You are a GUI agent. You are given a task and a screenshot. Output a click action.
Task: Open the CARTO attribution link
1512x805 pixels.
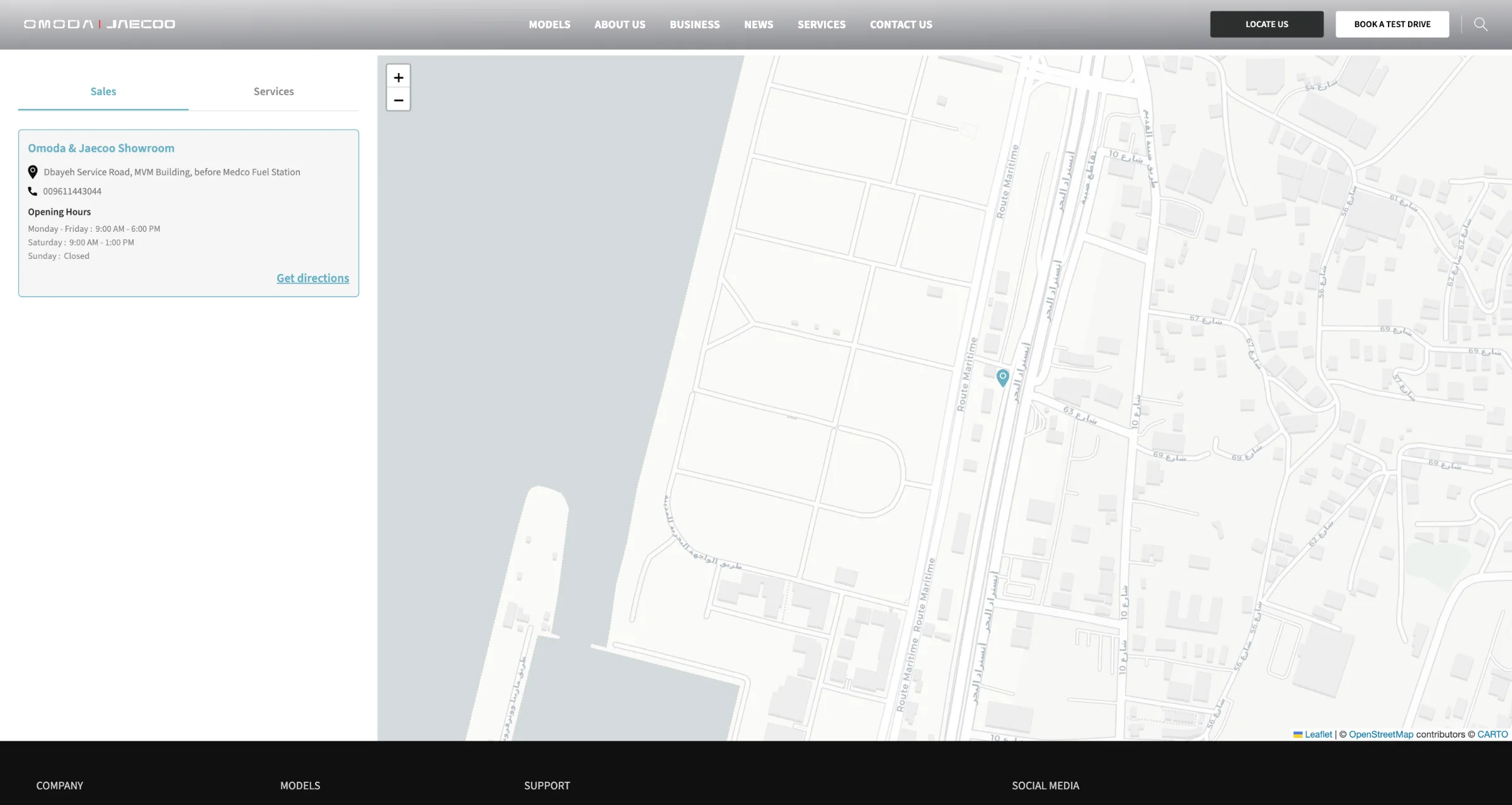click(x=1492, y=734)
